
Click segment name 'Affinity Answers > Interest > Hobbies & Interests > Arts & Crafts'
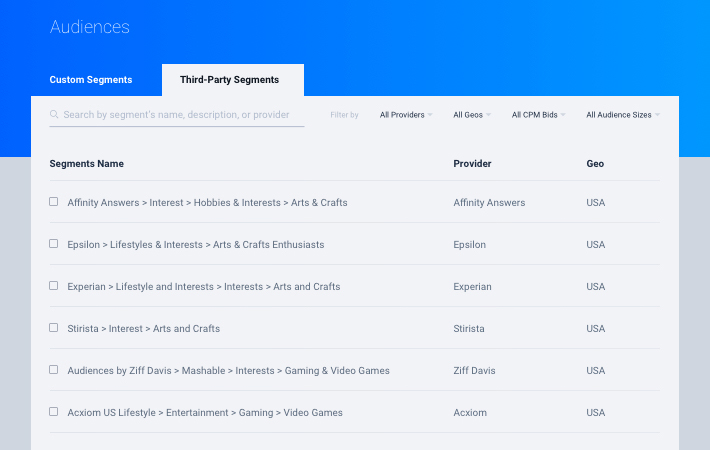207,202
